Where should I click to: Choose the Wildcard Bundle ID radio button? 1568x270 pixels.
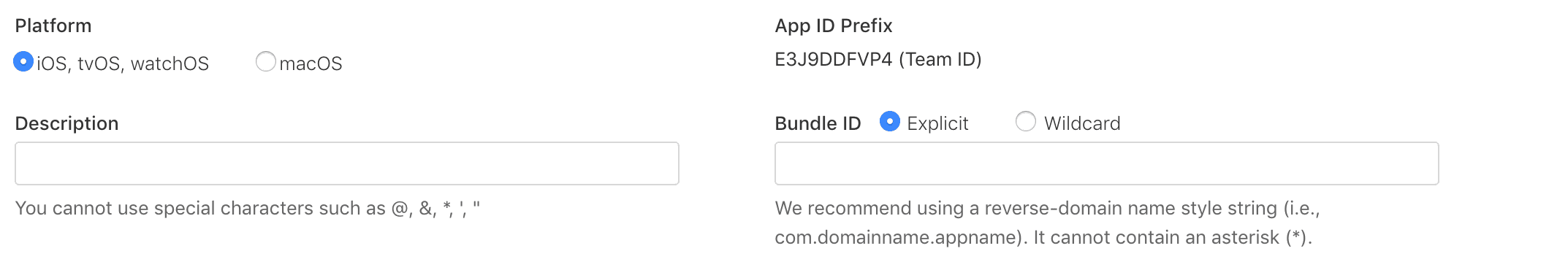[x=1026, y=121]
